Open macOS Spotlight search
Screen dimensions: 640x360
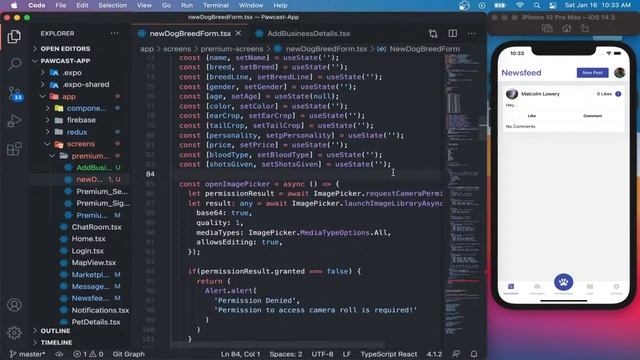click(537, 5)
